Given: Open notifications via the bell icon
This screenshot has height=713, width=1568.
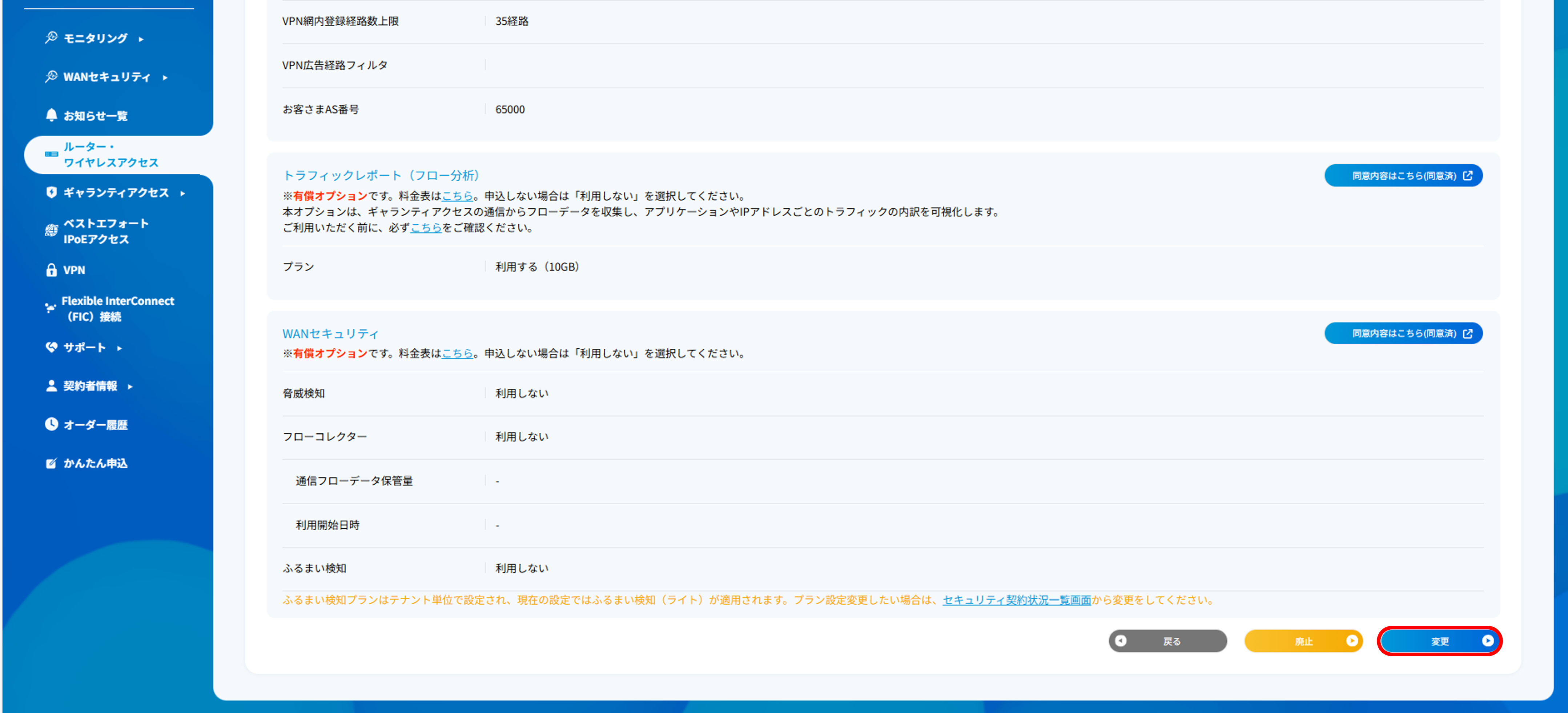Looking at the screenshot, I should 51,115.
